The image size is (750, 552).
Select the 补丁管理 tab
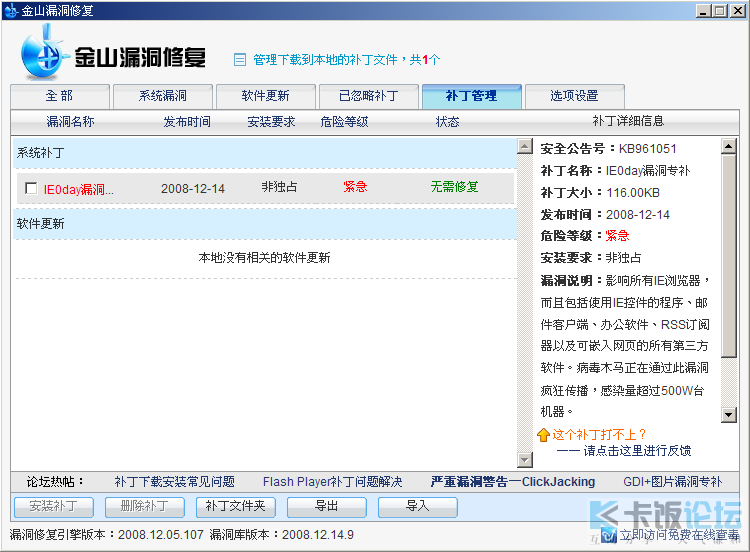click(472, 96)
